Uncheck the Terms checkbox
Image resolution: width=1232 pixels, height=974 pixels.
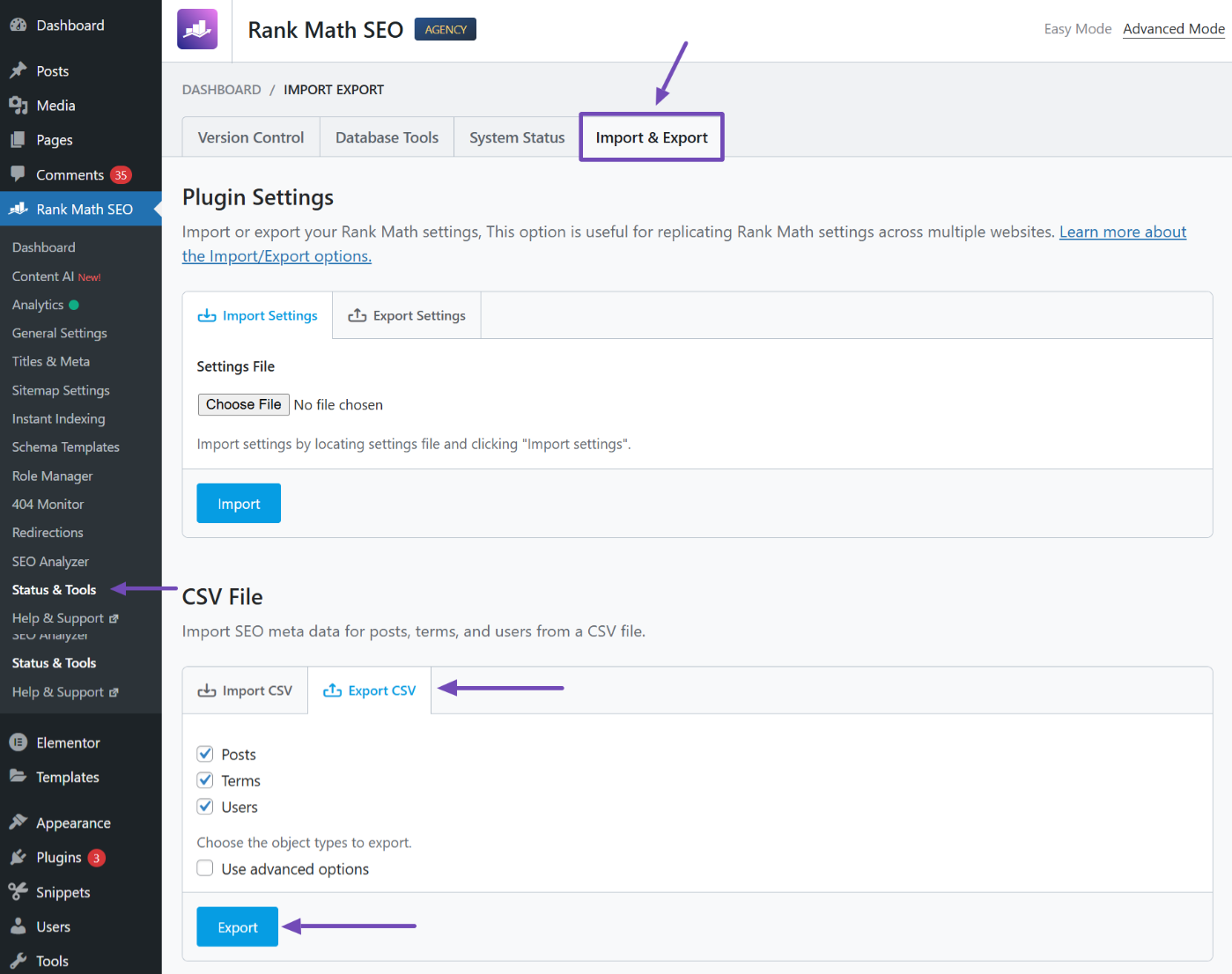(x=205, y=780)
